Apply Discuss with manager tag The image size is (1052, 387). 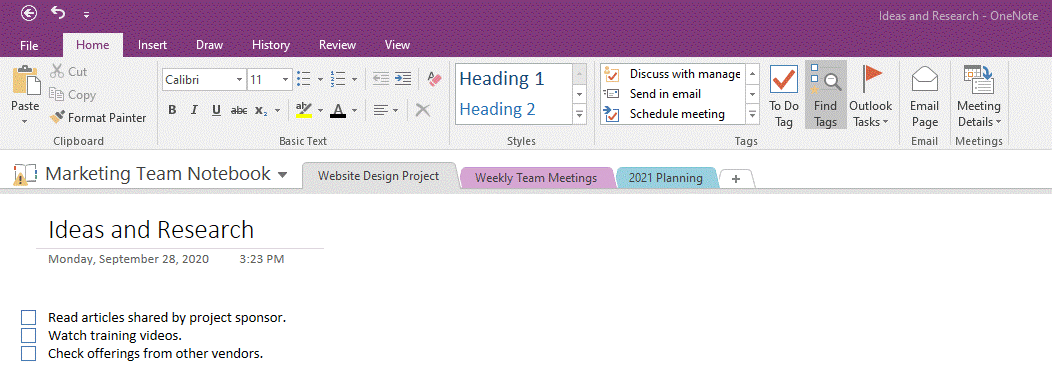click(673, 74)
